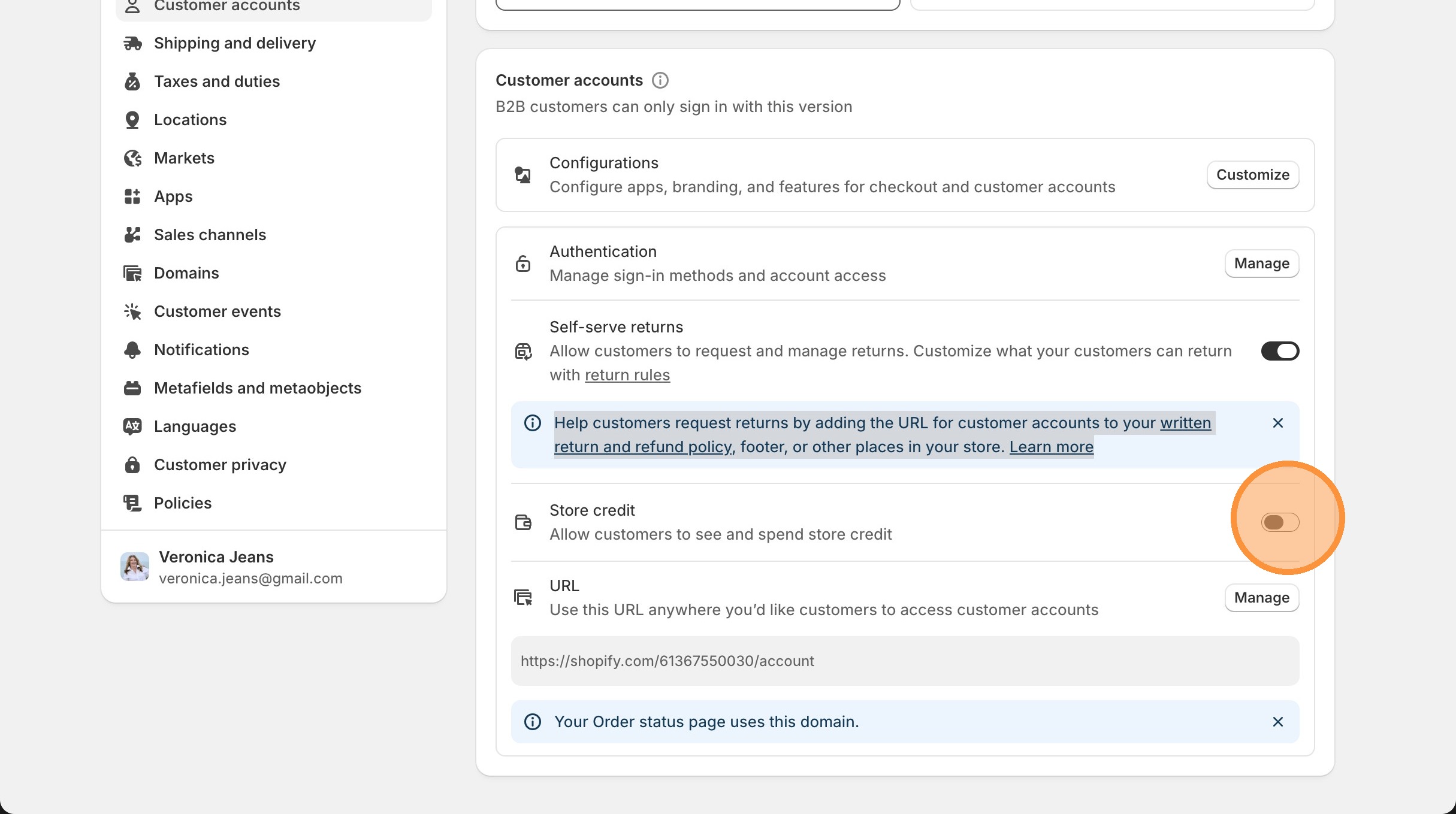The width and height of the screenshot is (1456, 814).
Task: Select the Sales channels icon
Action: click(x=133, y=234)
